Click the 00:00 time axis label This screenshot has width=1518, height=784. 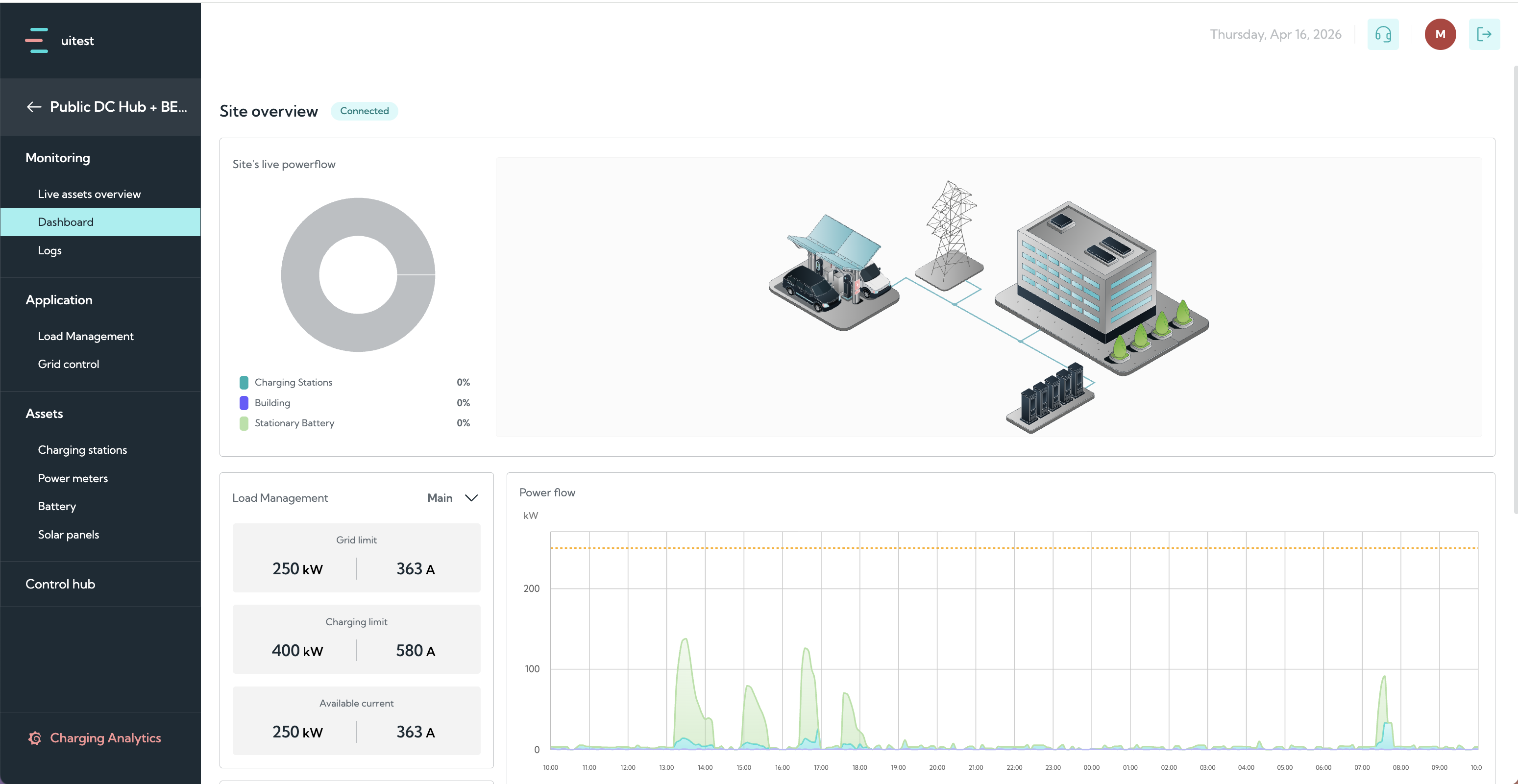[x=1091, y=767]
